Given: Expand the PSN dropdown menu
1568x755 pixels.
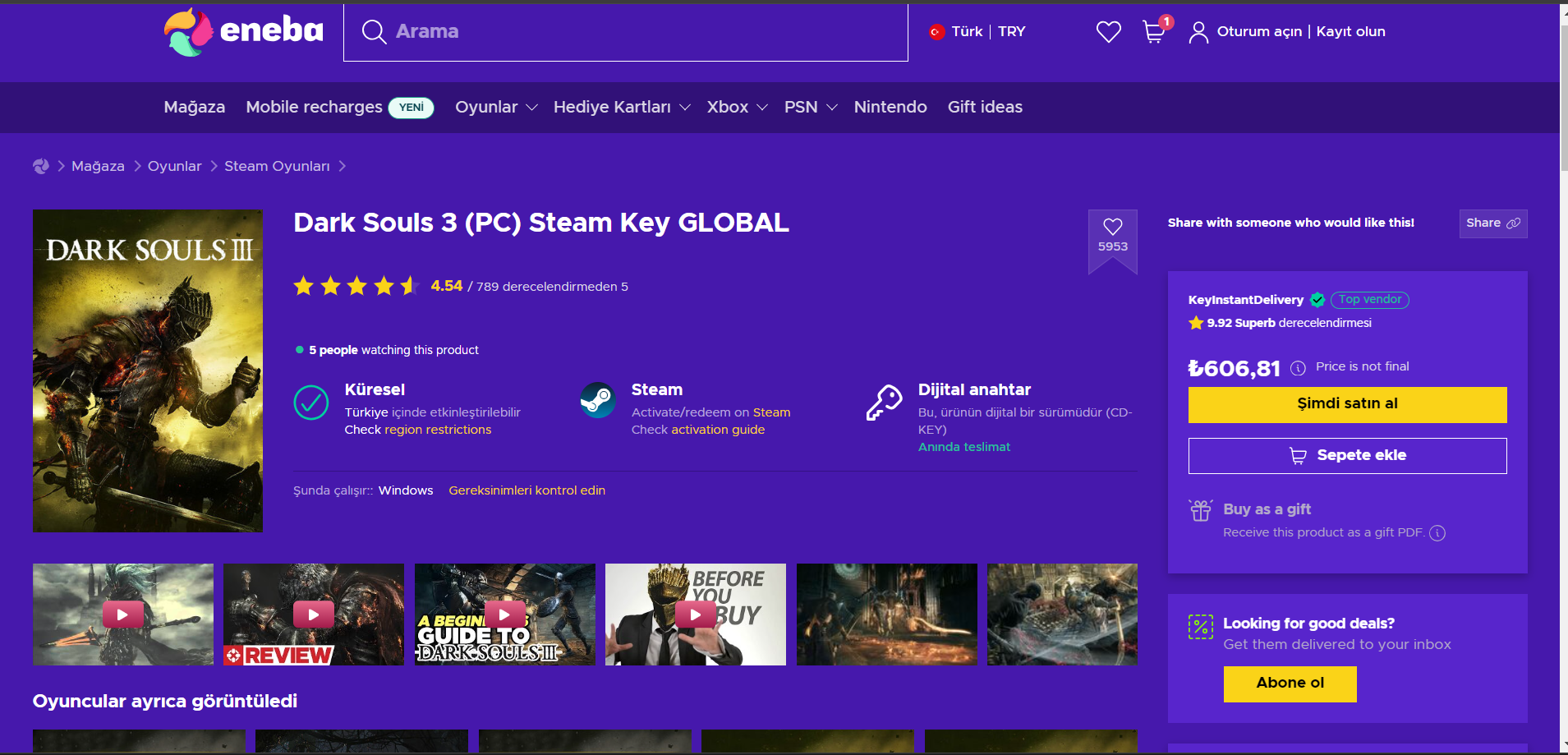Looking at the screenshot, I should [811, 108].
